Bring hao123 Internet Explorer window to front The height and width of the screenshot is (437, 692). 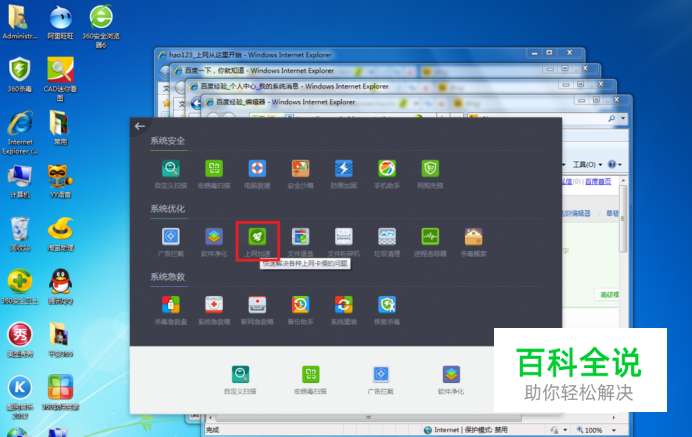click(x=249, y=55)
